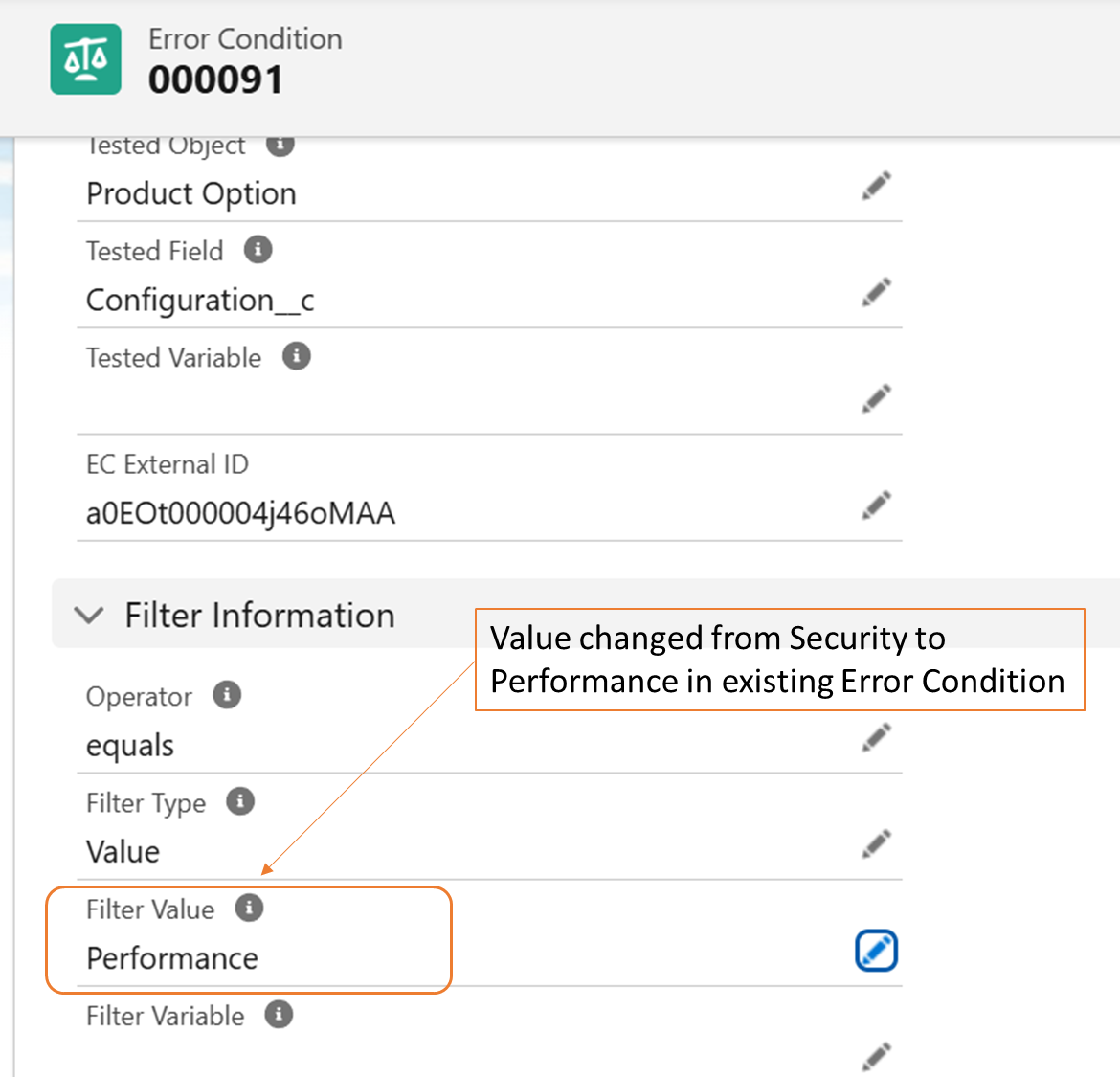Edit the Filter Type pencil icon

pyautogui.click(x=877, y=843)
